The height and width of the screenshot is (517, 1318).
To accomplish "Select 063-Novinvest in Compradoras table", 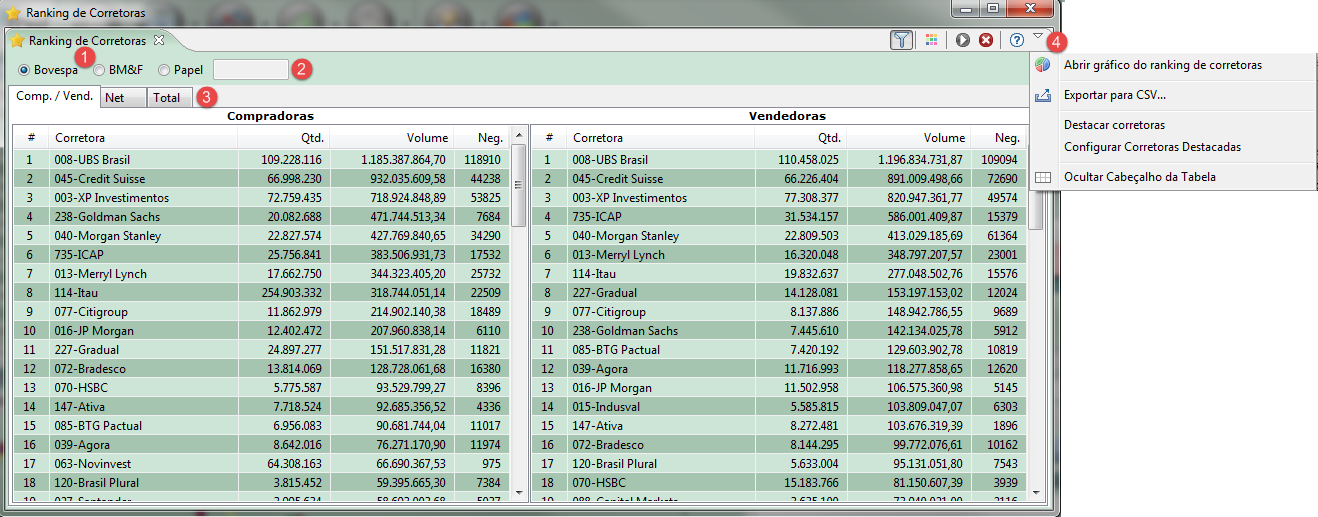I will coord(261,463).
